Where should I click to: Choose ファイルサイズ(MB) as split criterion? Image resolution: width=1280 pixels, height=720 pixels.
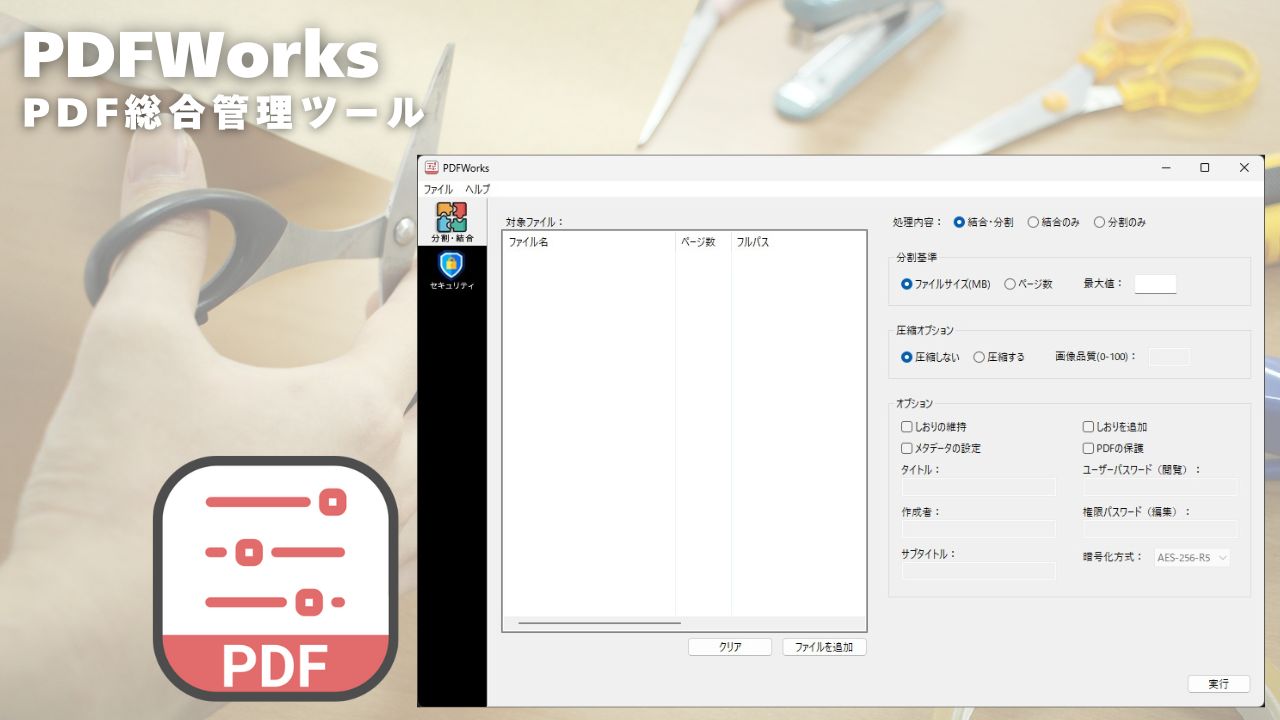tap(945, 284)
